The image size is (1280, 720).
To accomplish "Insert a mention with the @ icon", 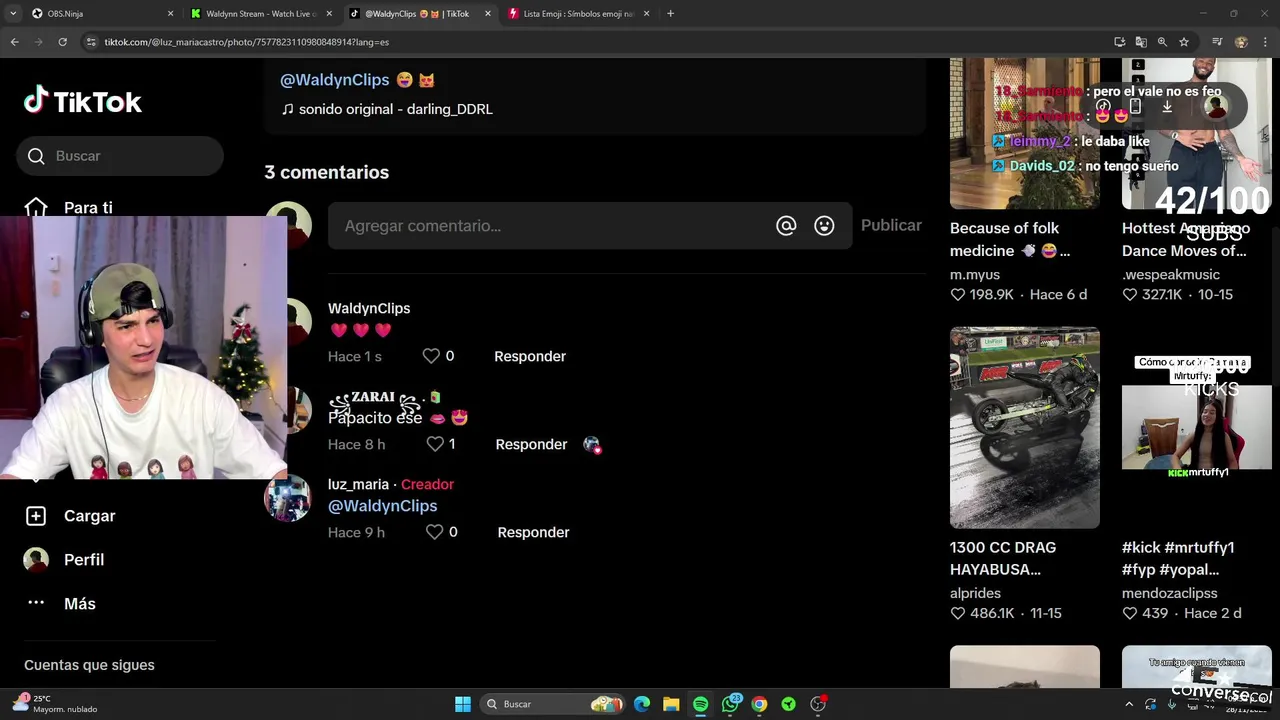I will 786,226.
